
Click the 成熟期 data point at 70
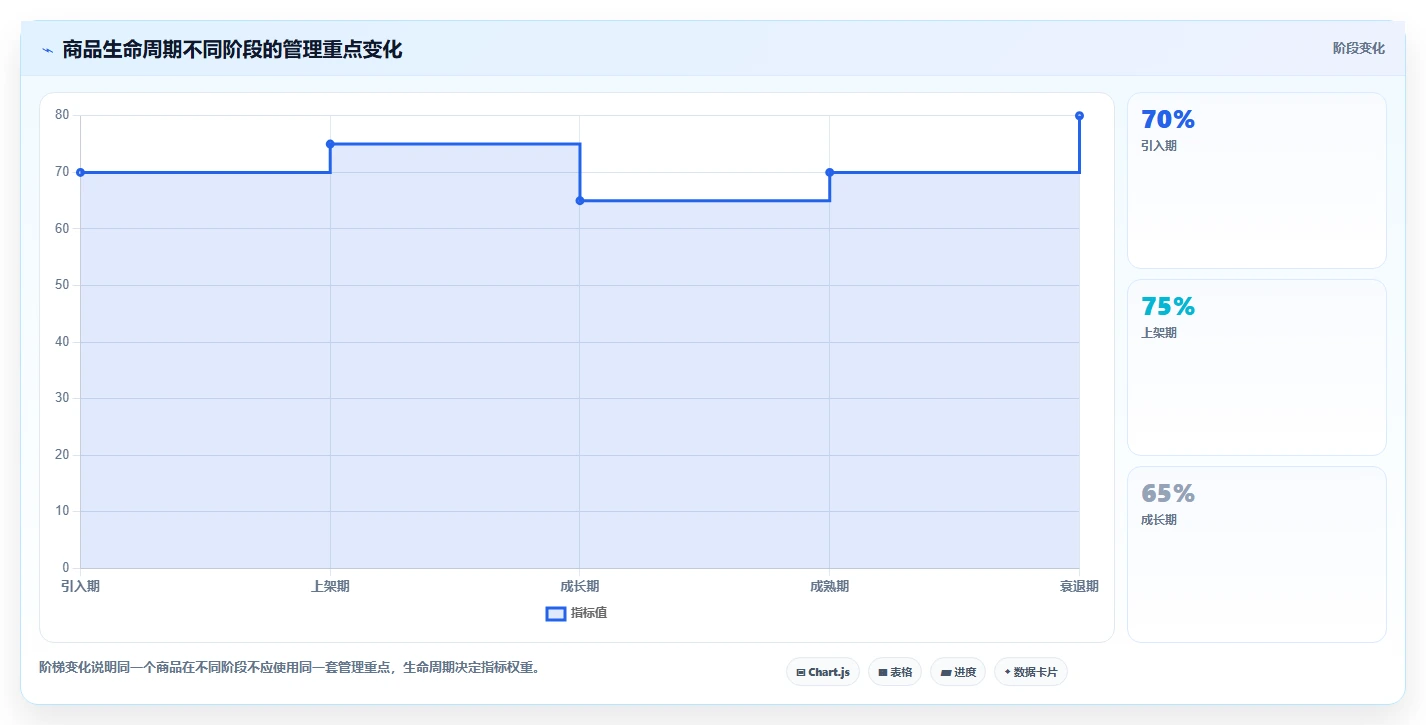(830, 172)
